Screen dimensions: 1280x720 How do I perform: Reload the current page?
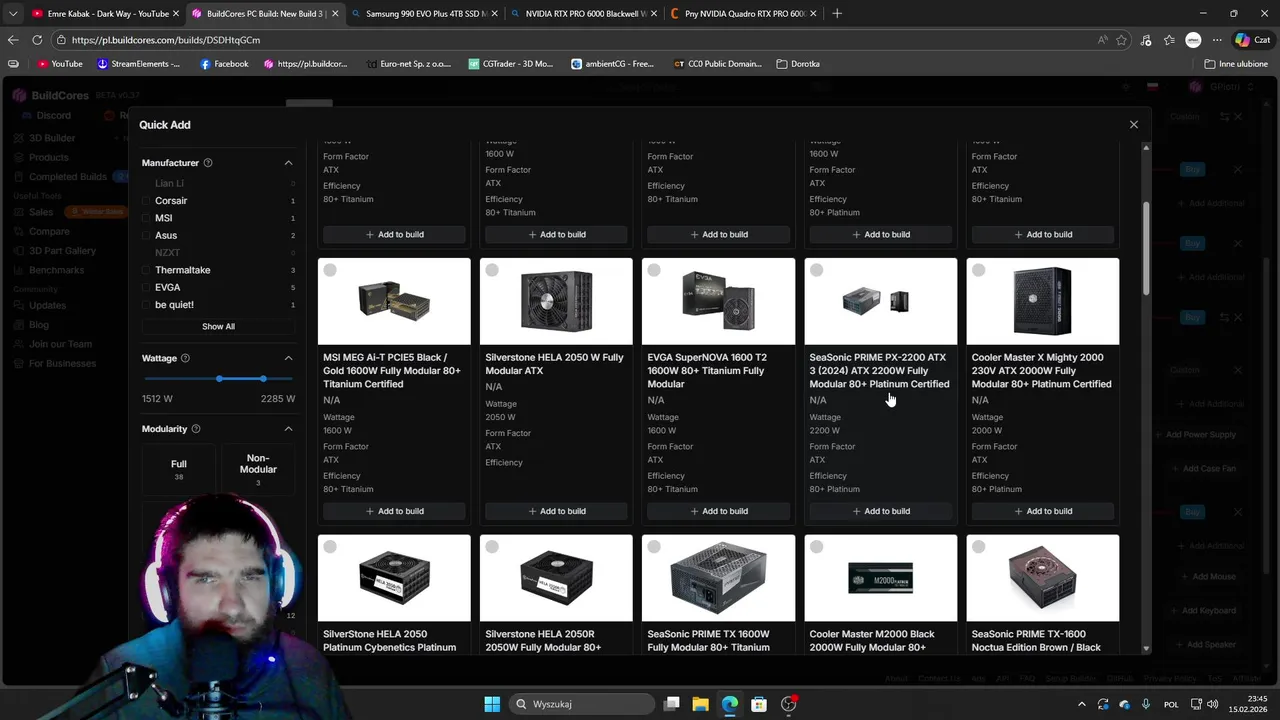pos(37,40)
